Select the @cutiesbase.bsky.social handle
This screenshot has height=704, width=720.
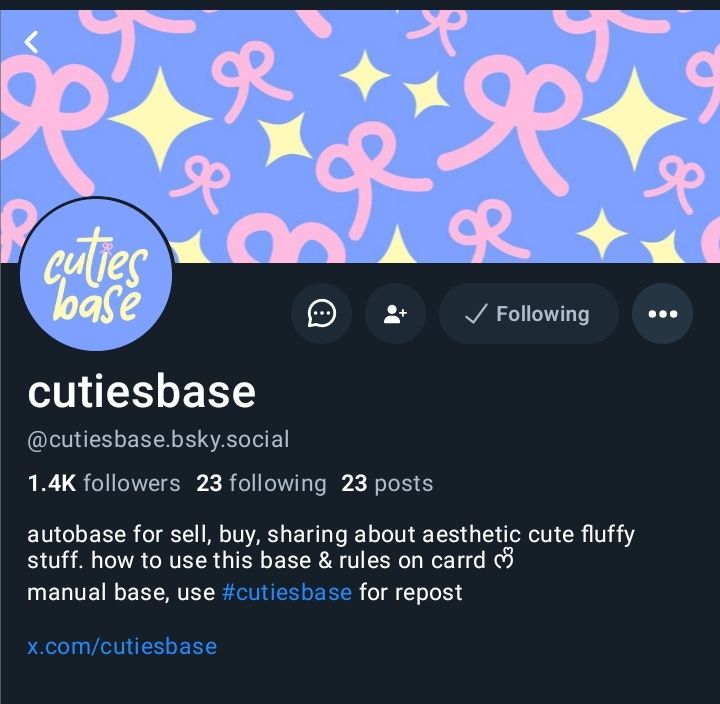[x=158, y=439]
